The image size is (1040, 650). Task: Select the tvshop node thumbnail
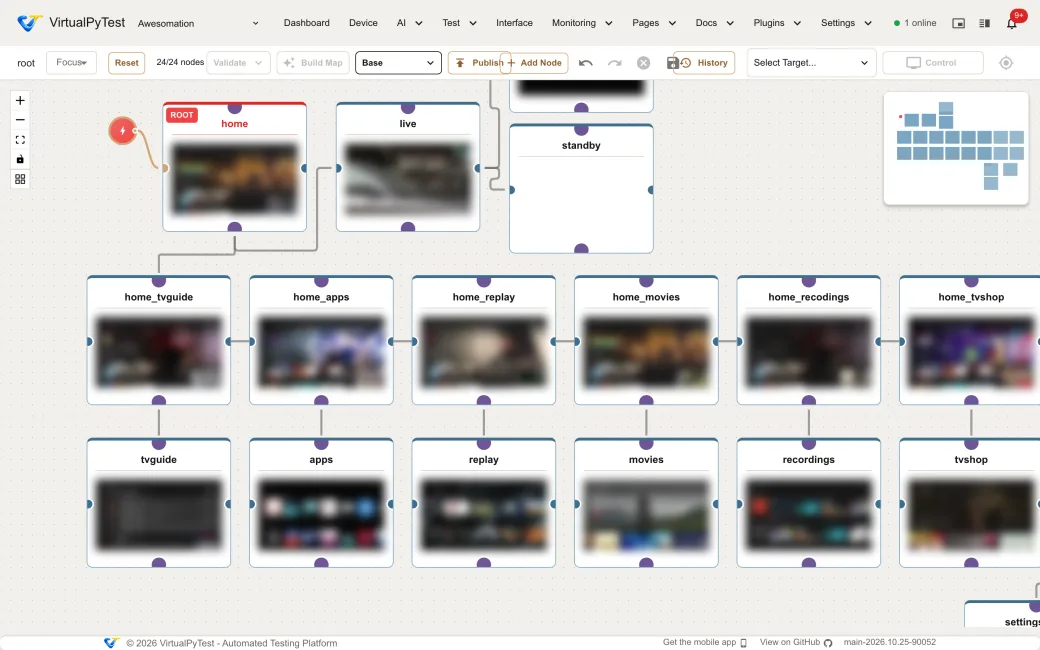(970, 515)
